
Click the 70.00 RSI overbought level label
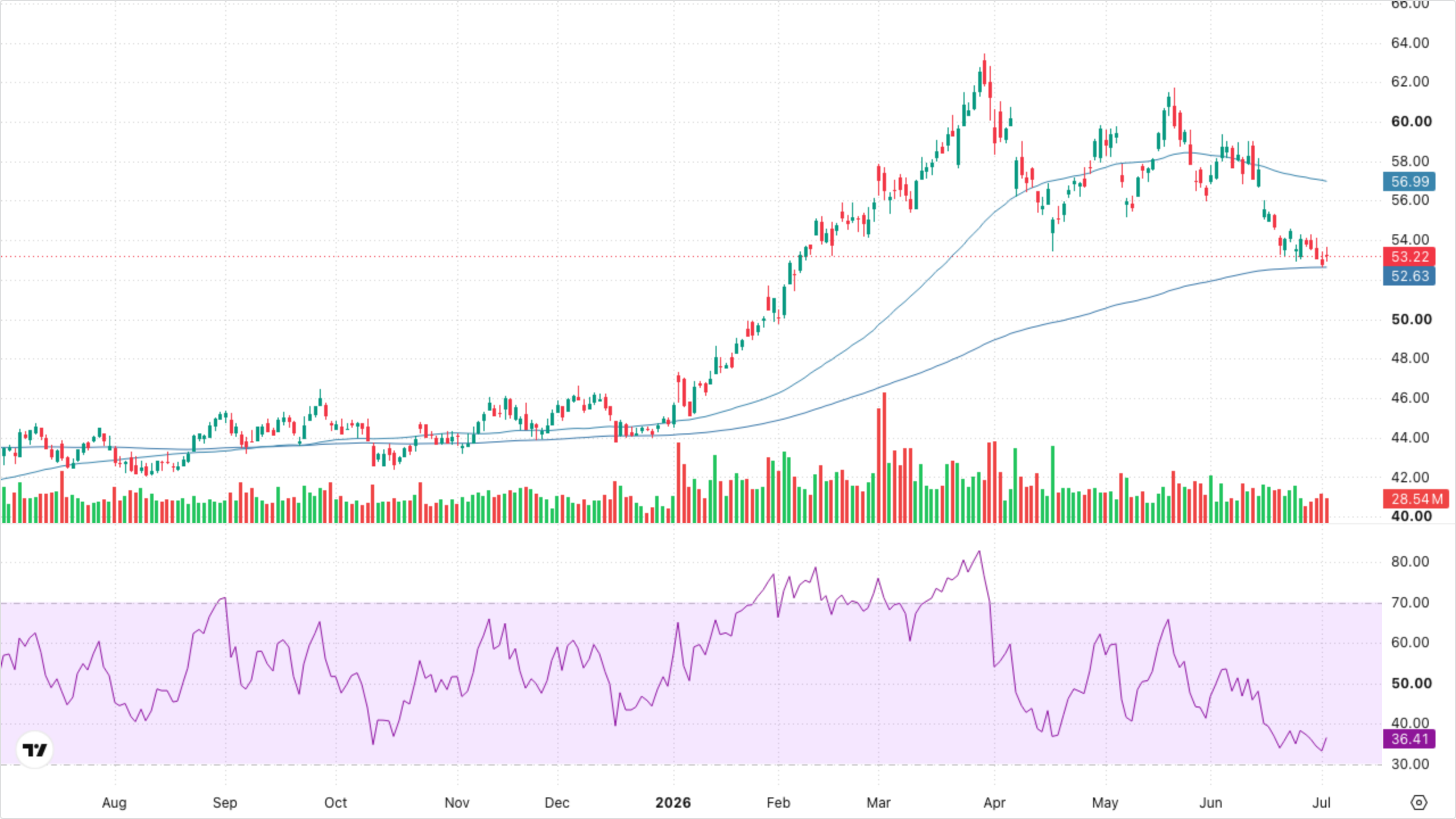pyautogui.click(x=1410, y=602)
